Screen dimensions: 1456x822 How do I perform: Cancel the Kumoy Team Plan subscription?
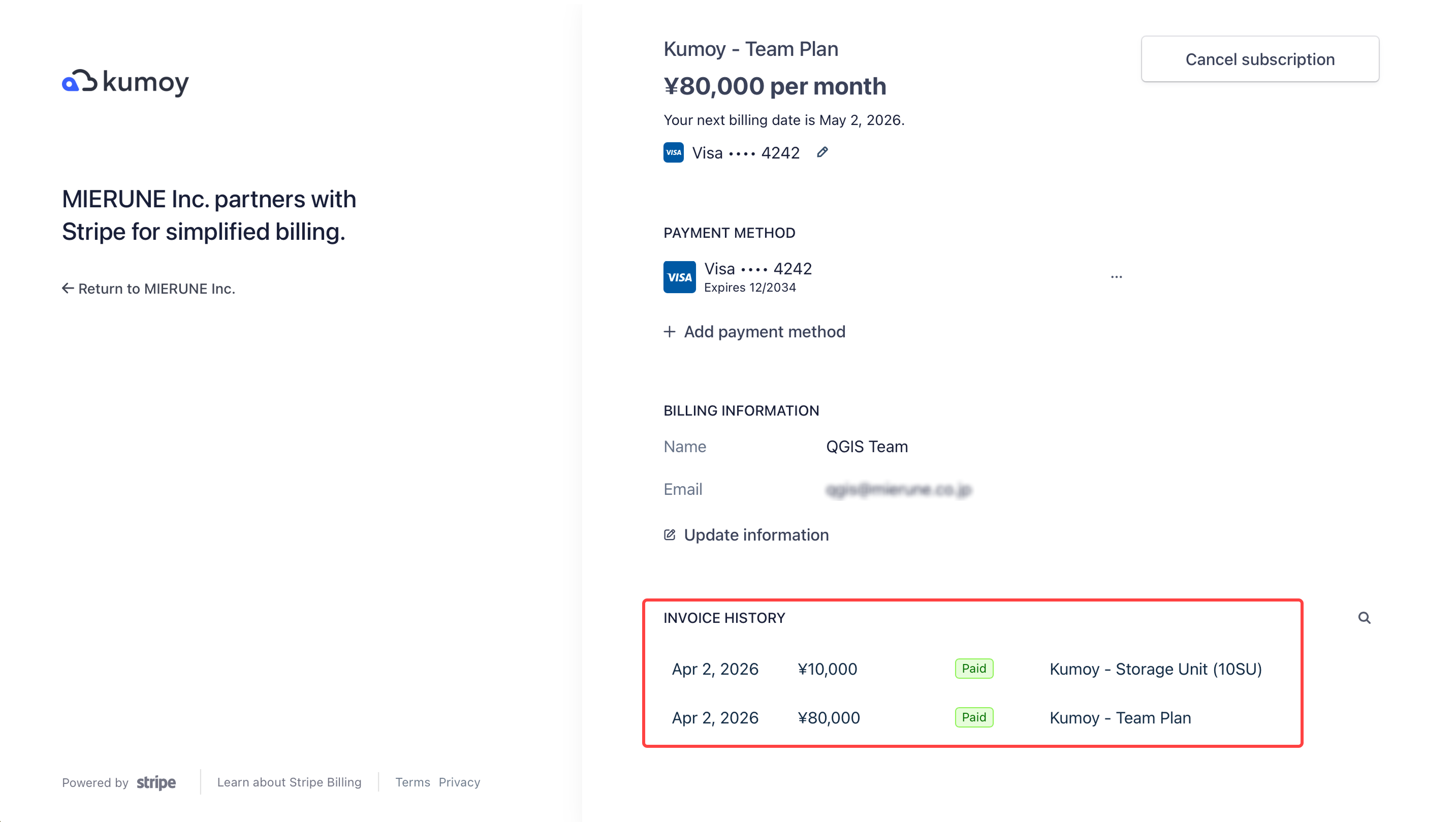[x=1260, y=59]
